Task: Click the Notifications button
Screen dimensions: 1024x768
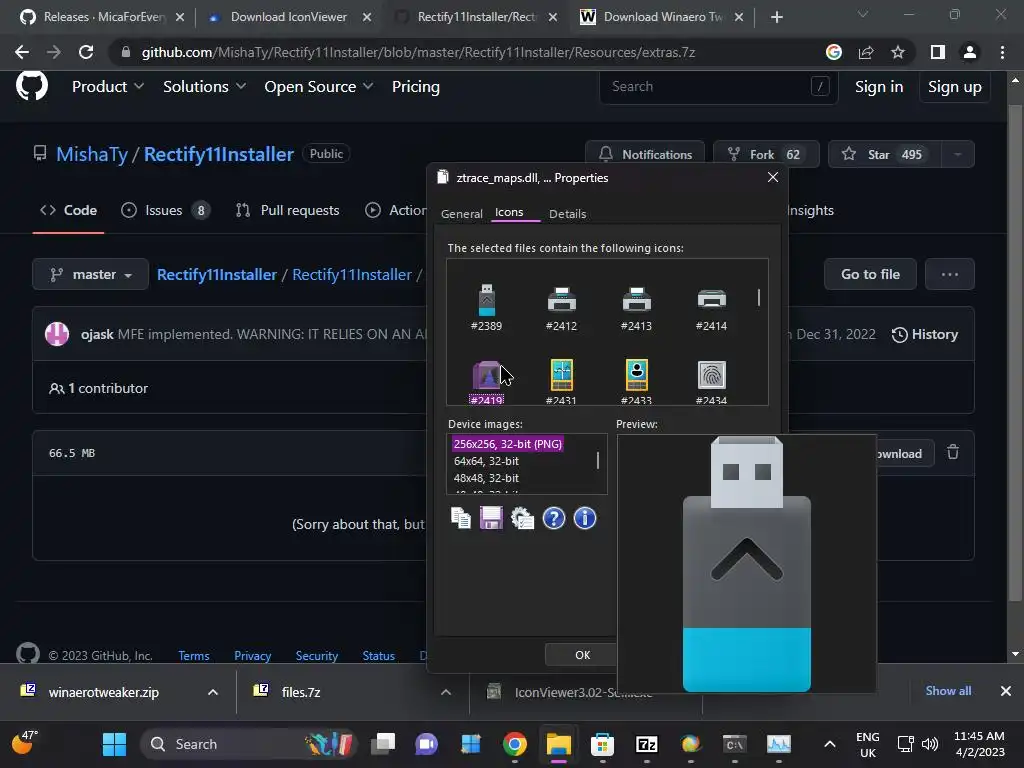Action: coord(645,154)
